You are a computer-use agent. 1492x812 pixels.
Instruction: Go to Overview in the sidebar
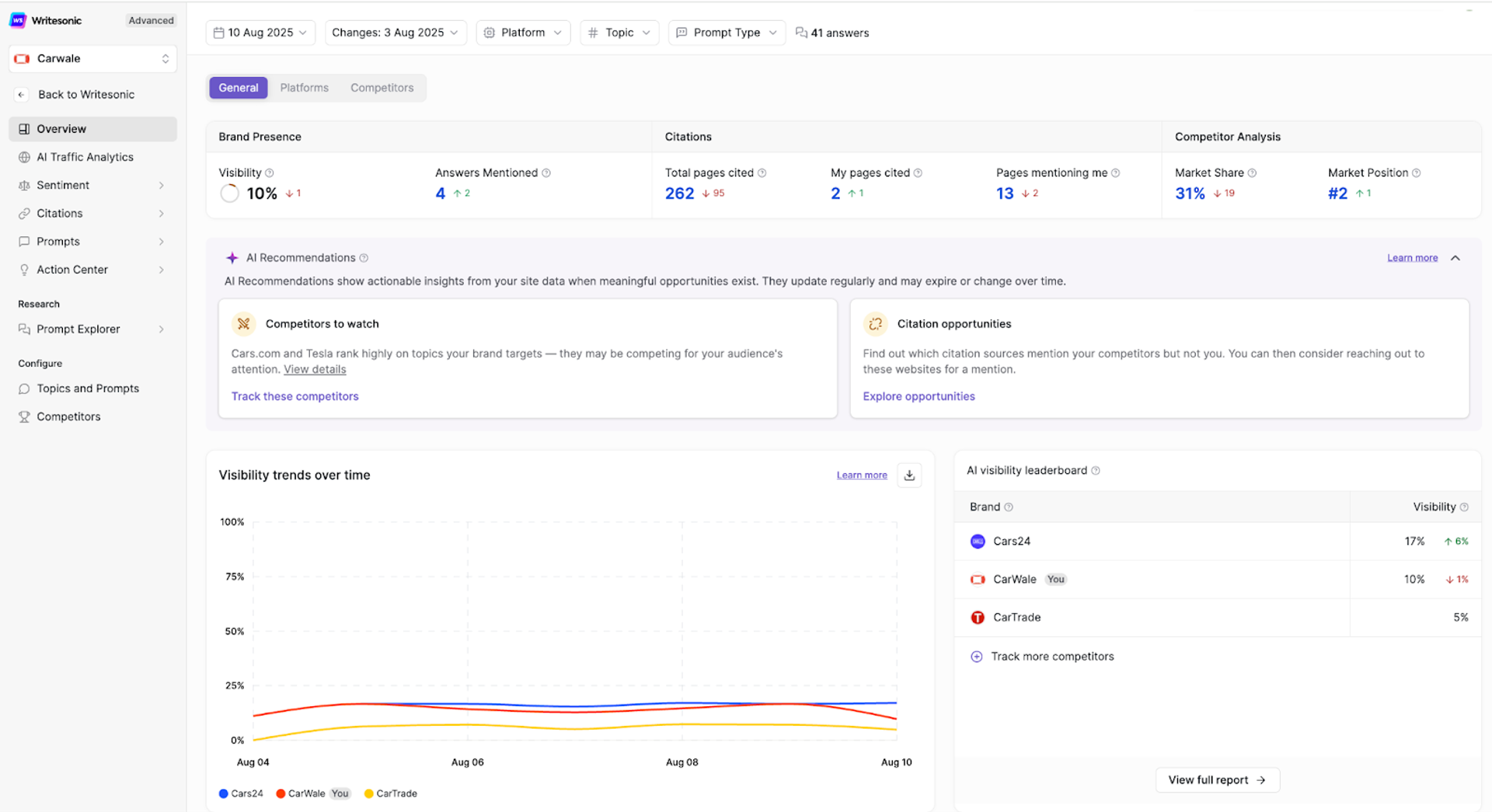click(x=92, y=129)
